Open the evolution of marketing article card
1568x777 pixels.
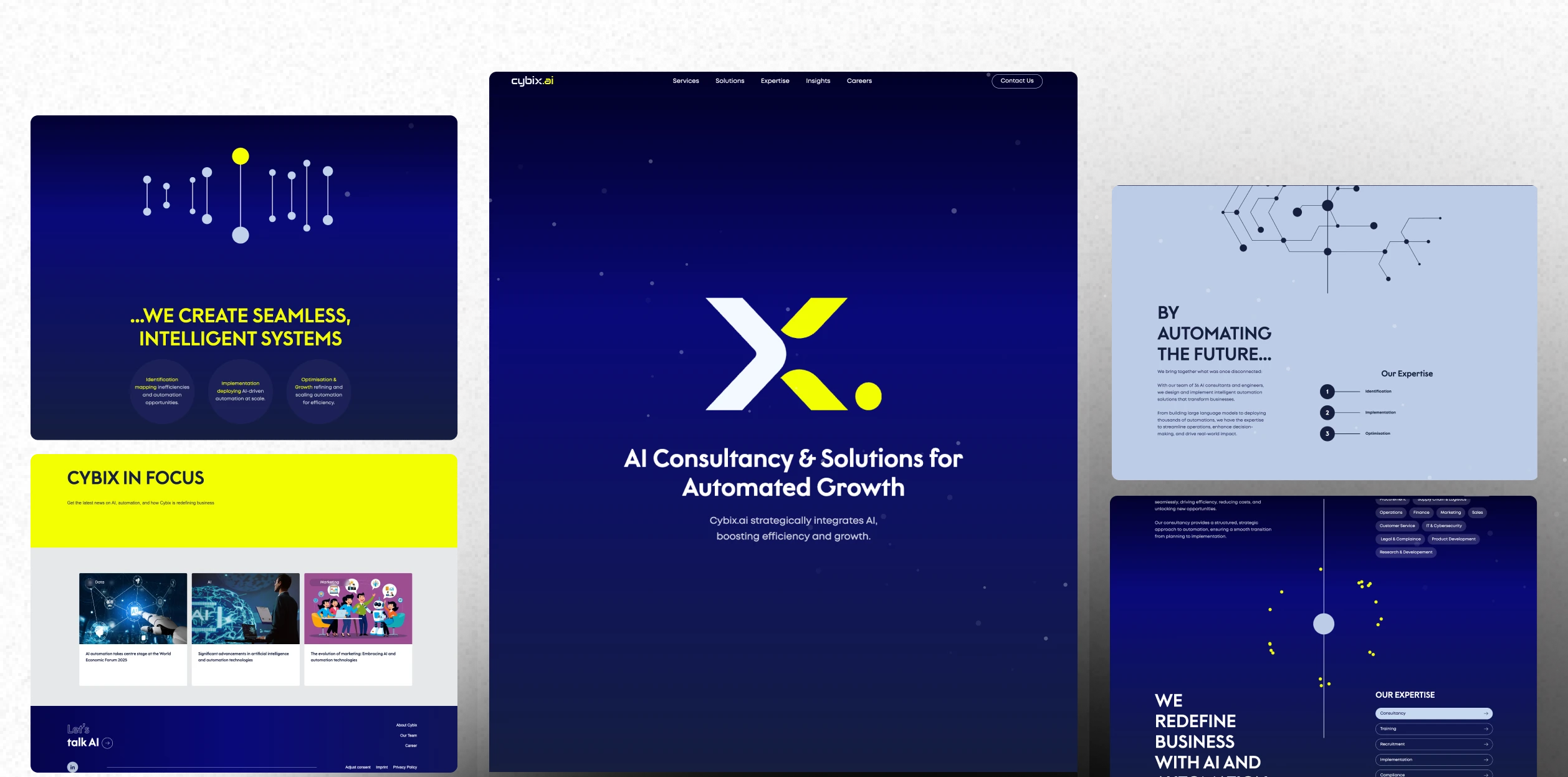click(358, 629)
